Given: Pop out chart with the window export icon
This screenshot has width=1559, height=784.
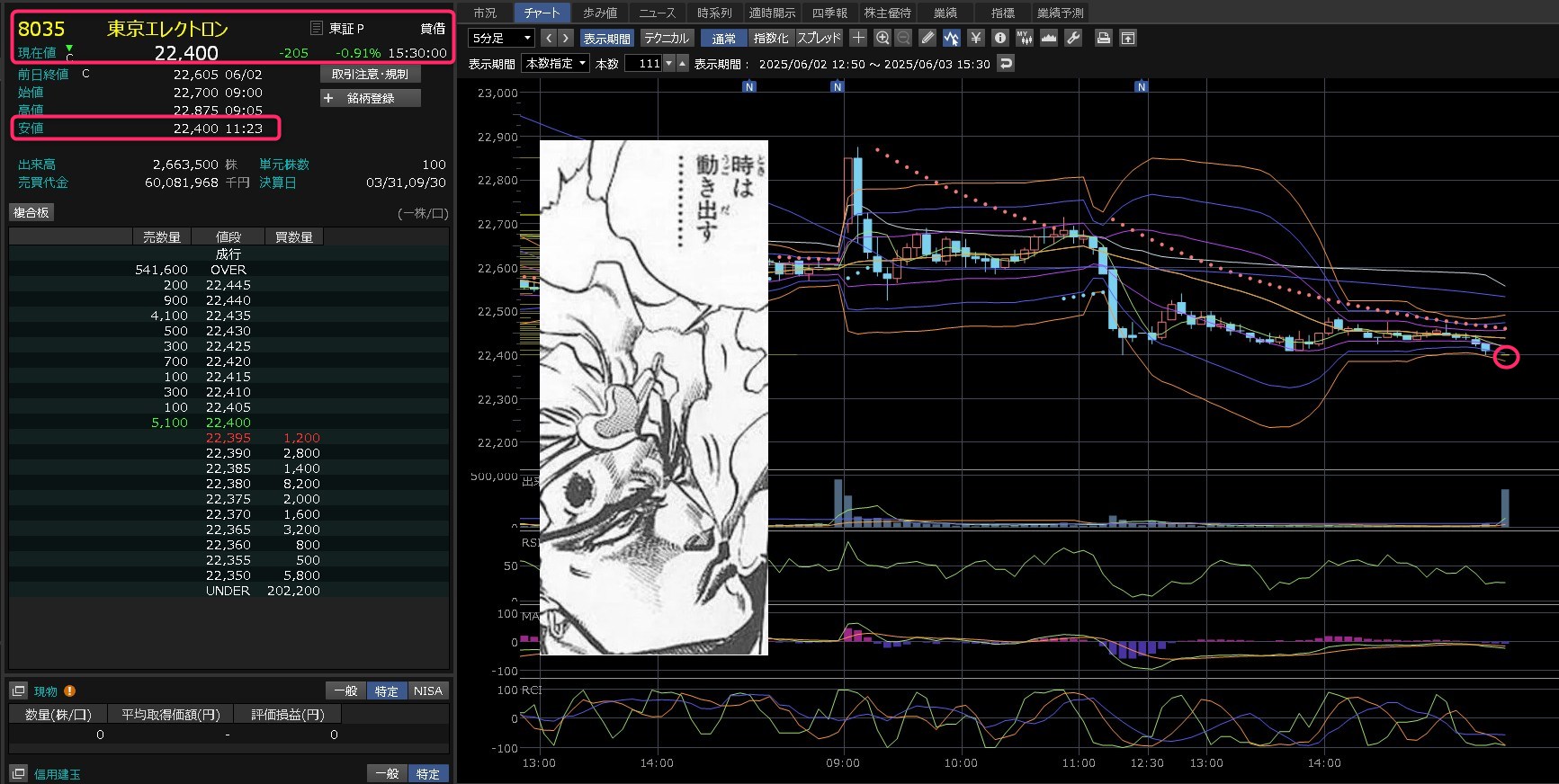Looking at the screenshot, I should (1127, 38).
